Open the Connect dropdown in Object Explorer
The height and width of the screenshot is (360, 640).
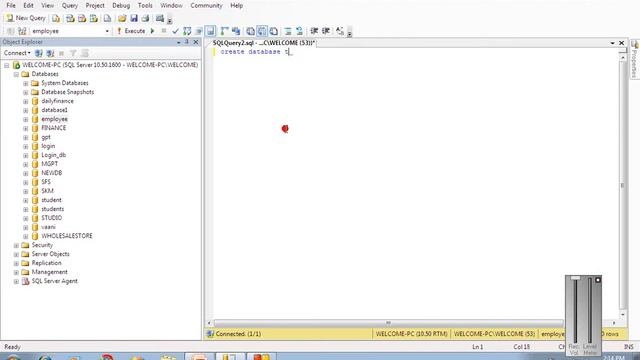point(17,53)
